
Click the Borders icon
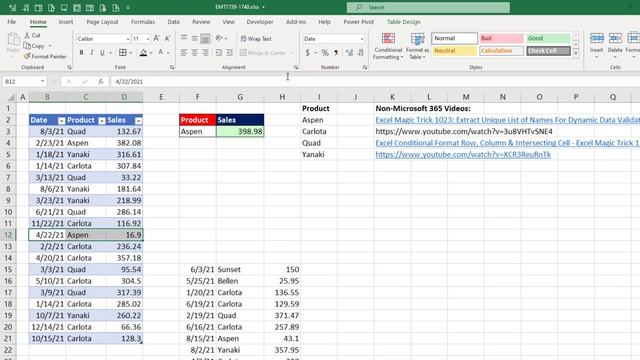click(122, 52)
